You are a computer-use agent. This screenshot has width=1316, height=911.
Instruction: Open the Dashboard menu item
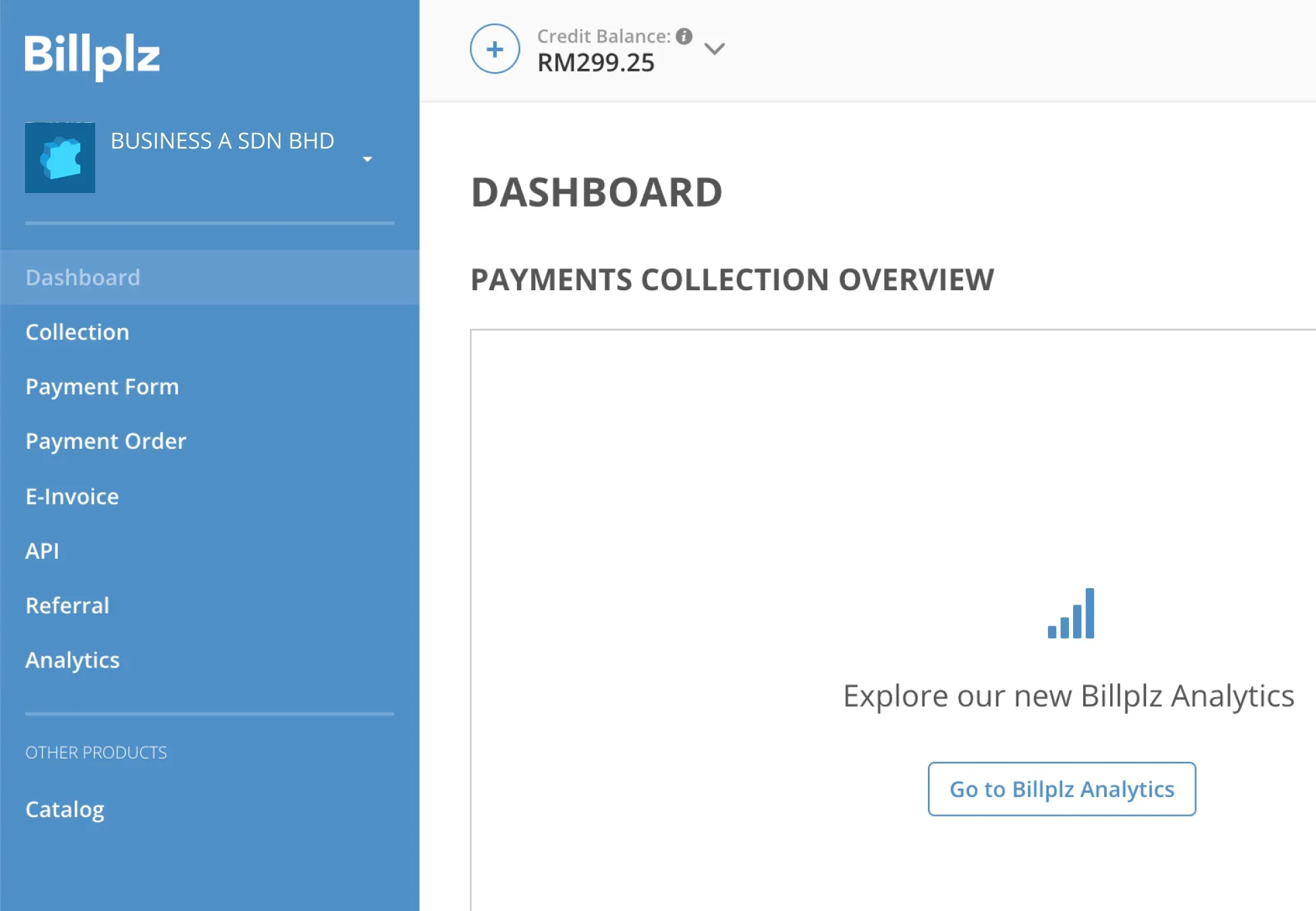[x=209, y=277]
